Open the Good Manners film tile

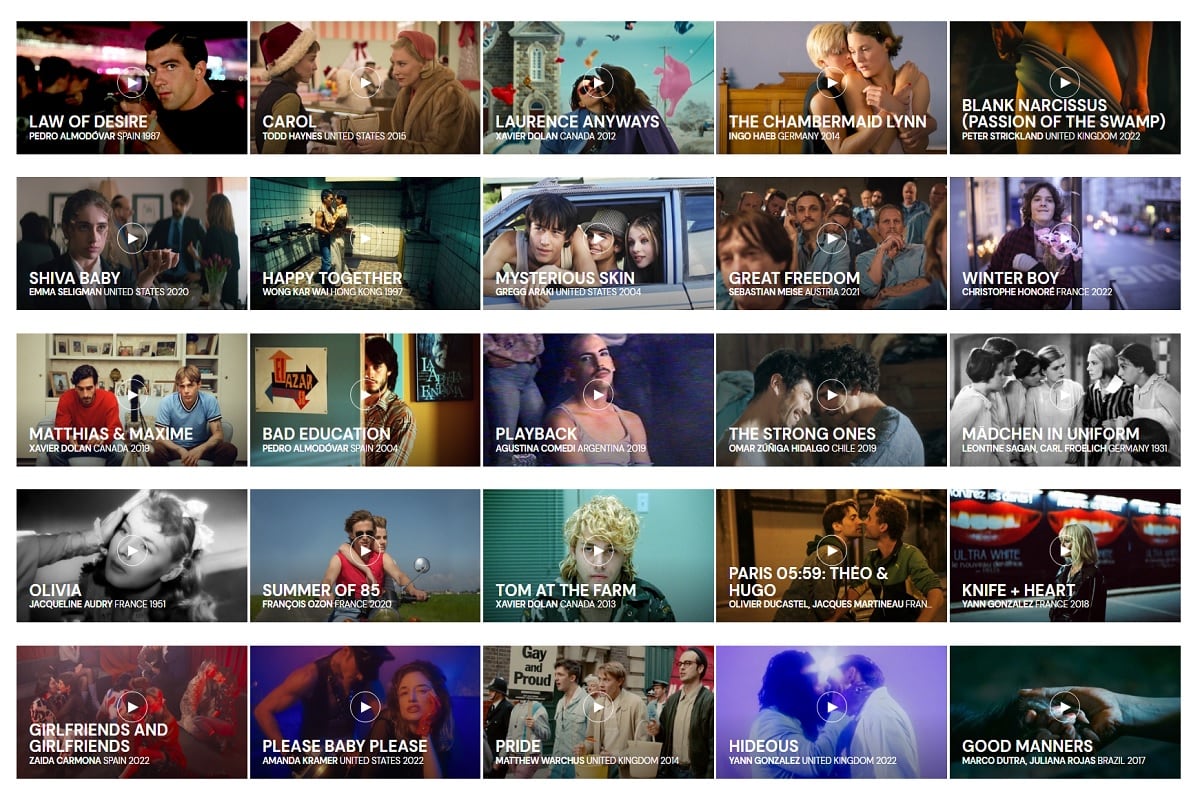pyautogui.click(x=1064, y=712)
